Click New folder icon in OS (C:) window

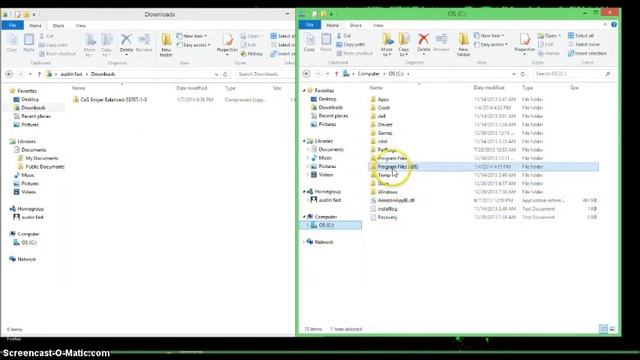click(463, 44)
